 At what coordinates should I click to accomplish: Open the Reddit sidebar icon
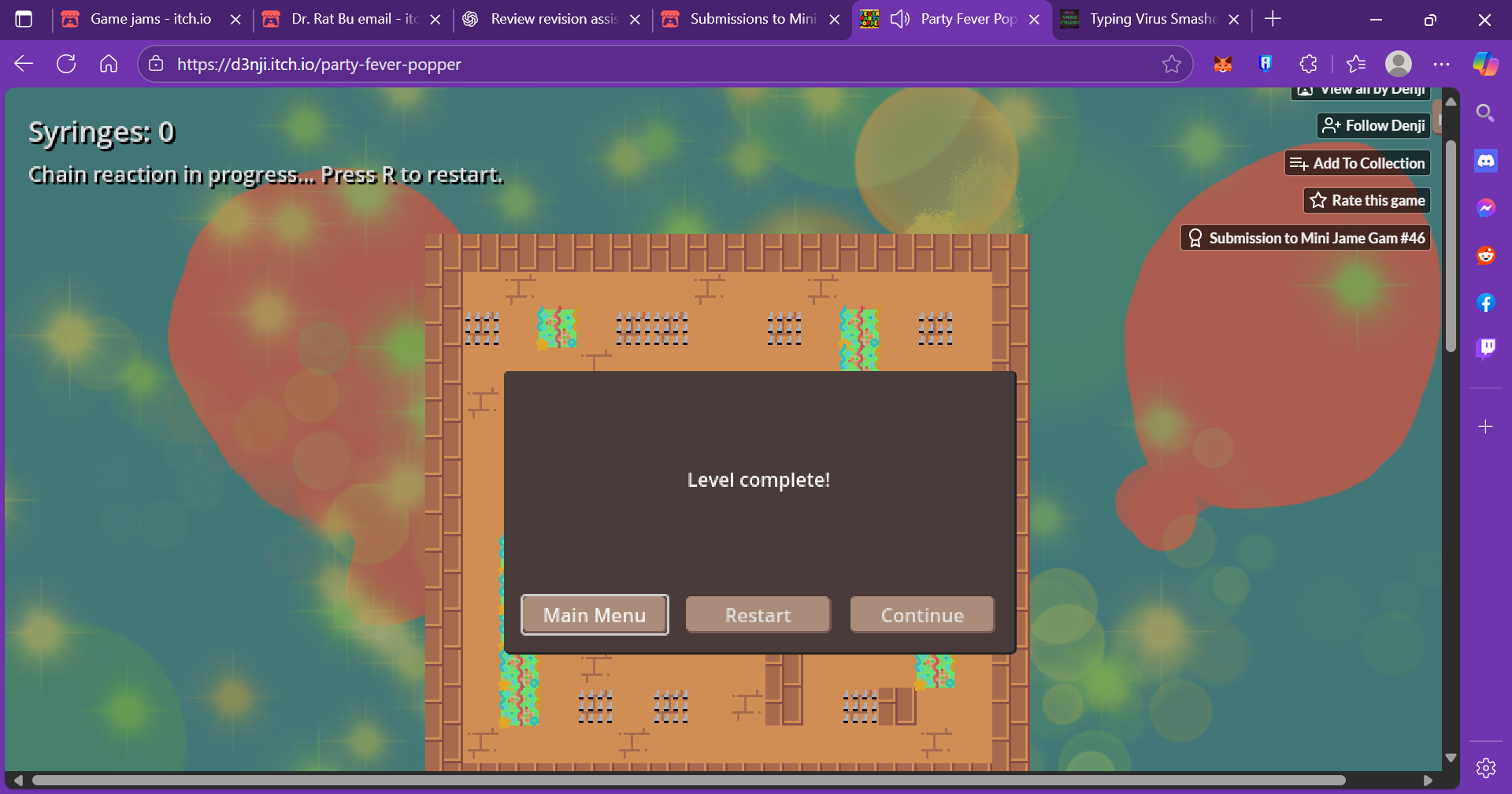(1485, 255)
